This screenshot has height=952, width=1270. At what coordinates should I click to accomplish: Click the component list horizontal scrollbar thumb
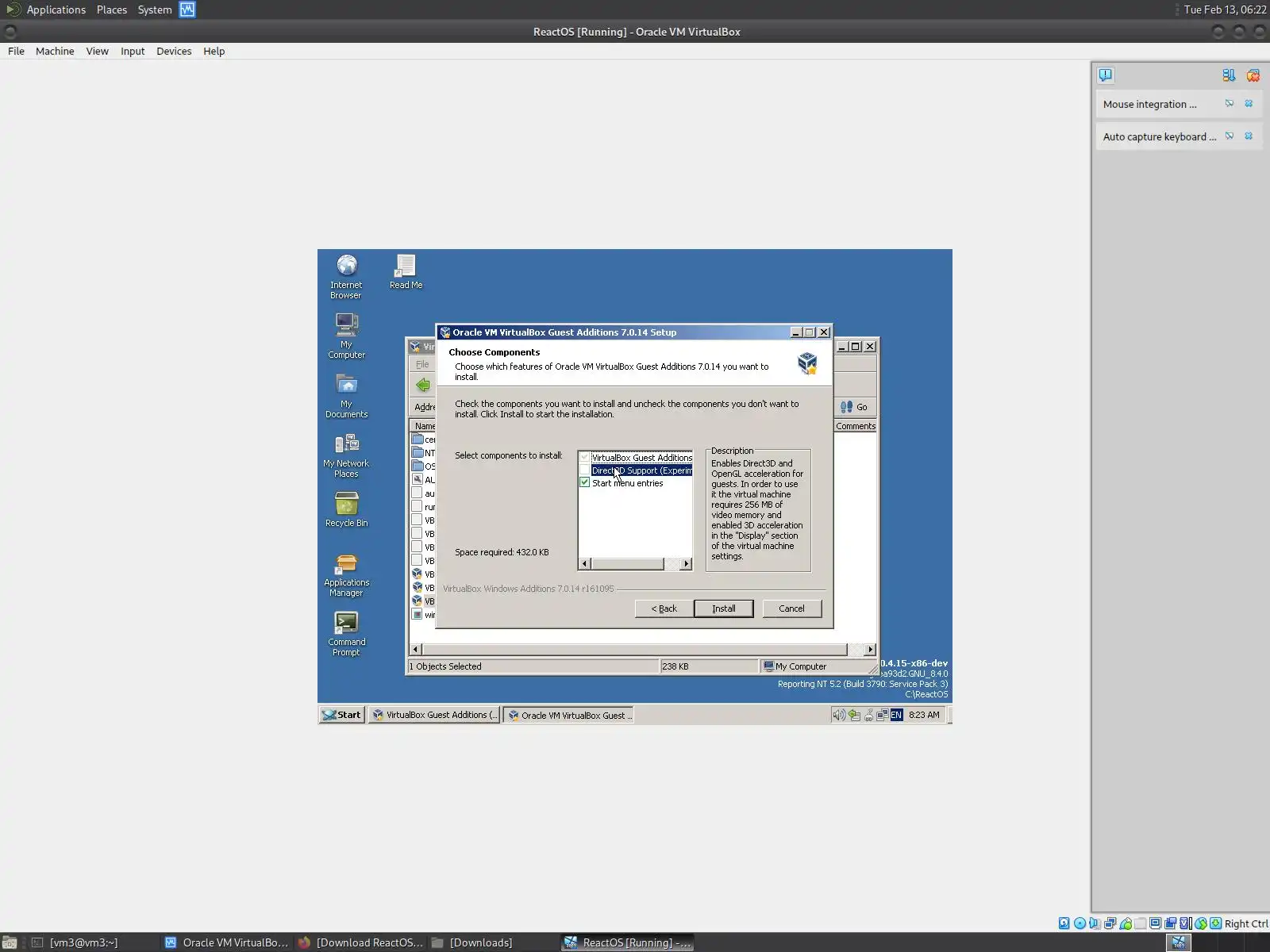click(x=628, y=564)
